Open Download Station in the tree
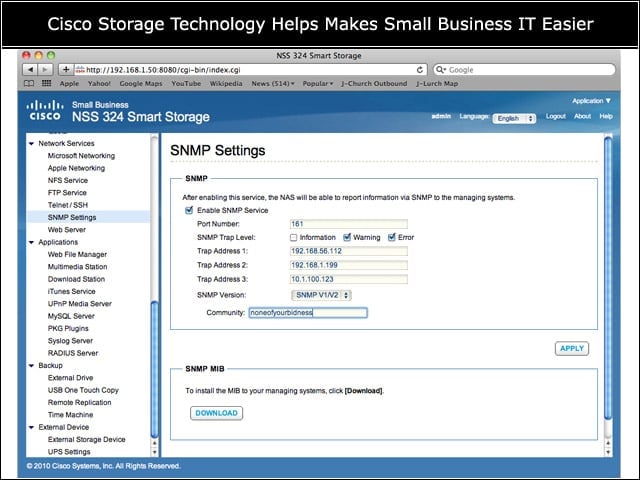This screenshot has height=480, width=640. pos(76,279)
